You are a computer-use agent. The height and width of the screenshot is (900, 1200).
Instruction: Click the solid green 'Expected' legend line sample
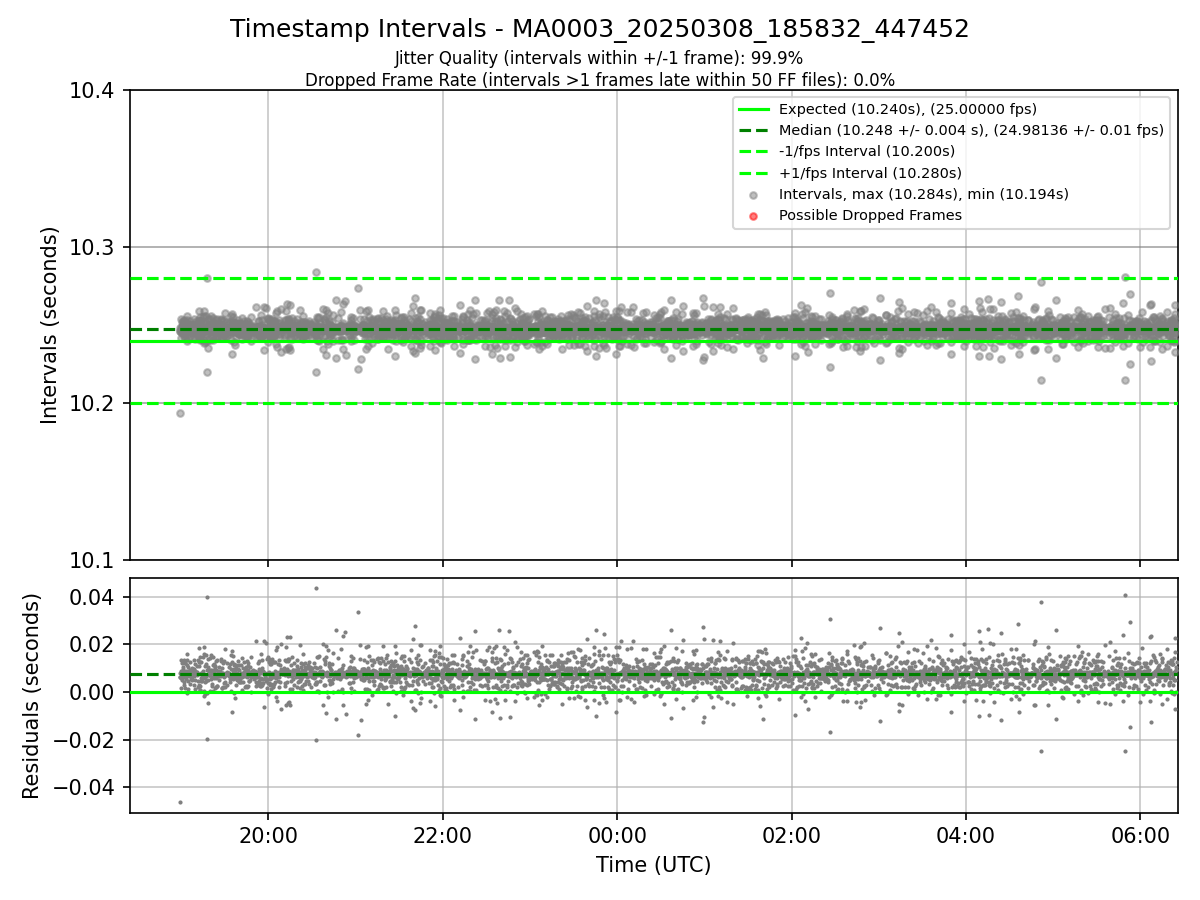(x=754, y=110)
